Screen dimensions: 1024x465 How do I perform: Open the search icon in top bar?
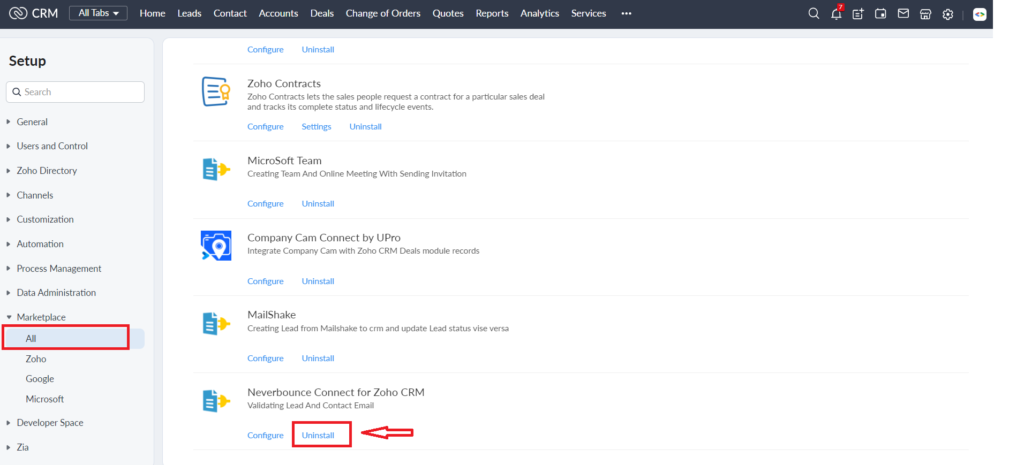pos(813,14)
